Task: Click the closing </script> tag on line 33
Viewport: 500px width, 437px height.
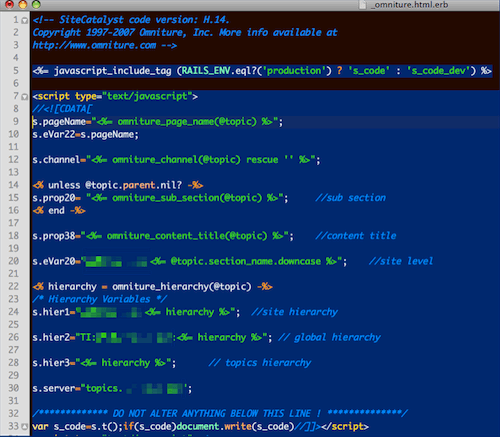Action: pyautogui.click(x=345, y=426)
